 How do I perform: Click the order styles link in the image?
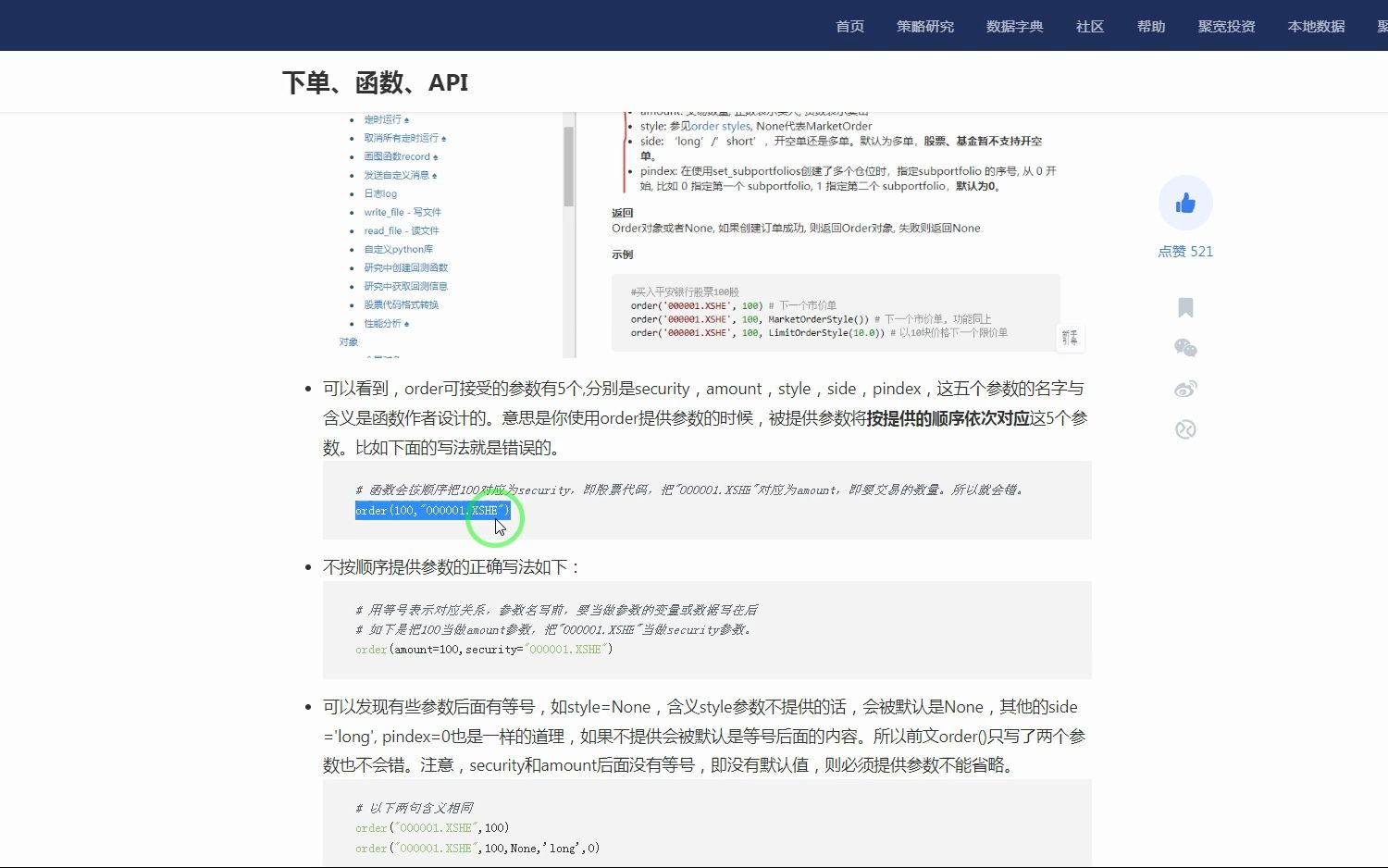click(x=720, y=126)
